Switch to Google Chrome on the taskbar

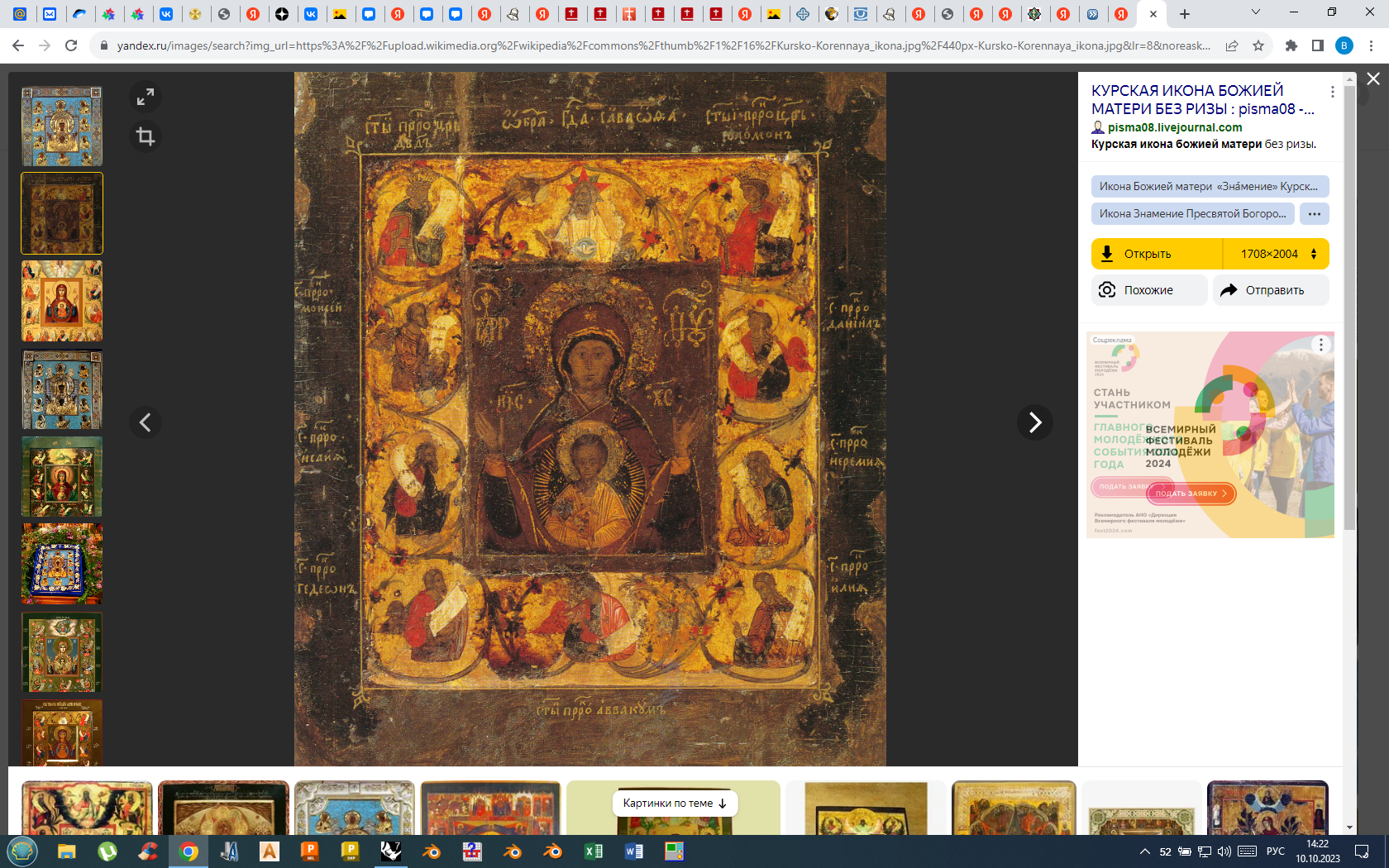(189, 851)
